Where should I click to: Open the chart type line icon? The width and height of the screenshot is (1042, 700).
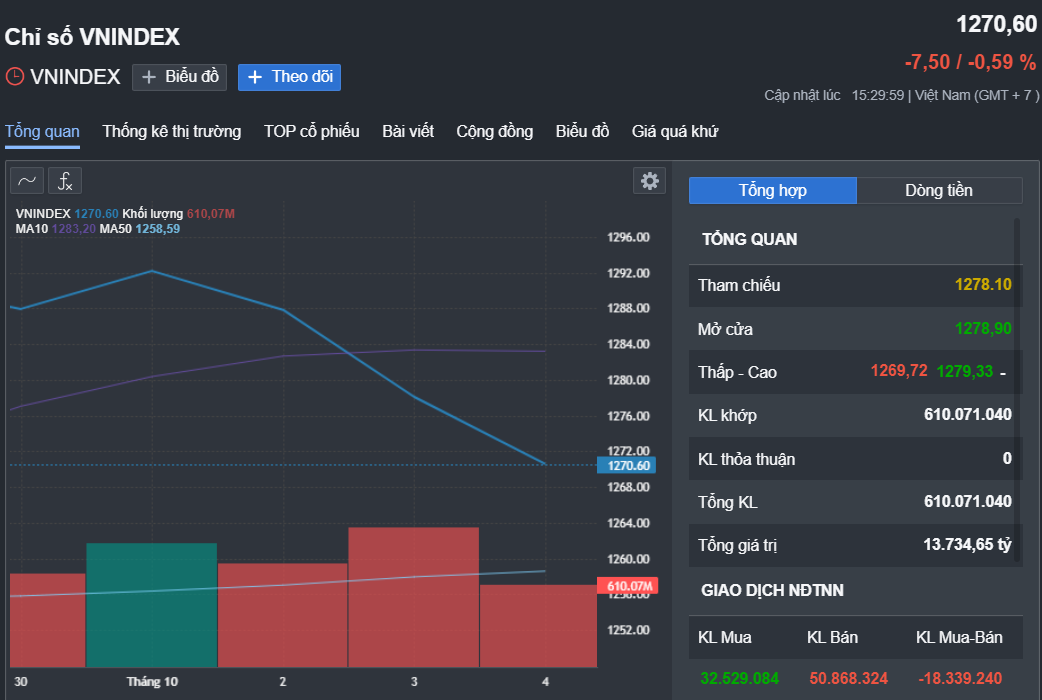(x=27, y=181)
